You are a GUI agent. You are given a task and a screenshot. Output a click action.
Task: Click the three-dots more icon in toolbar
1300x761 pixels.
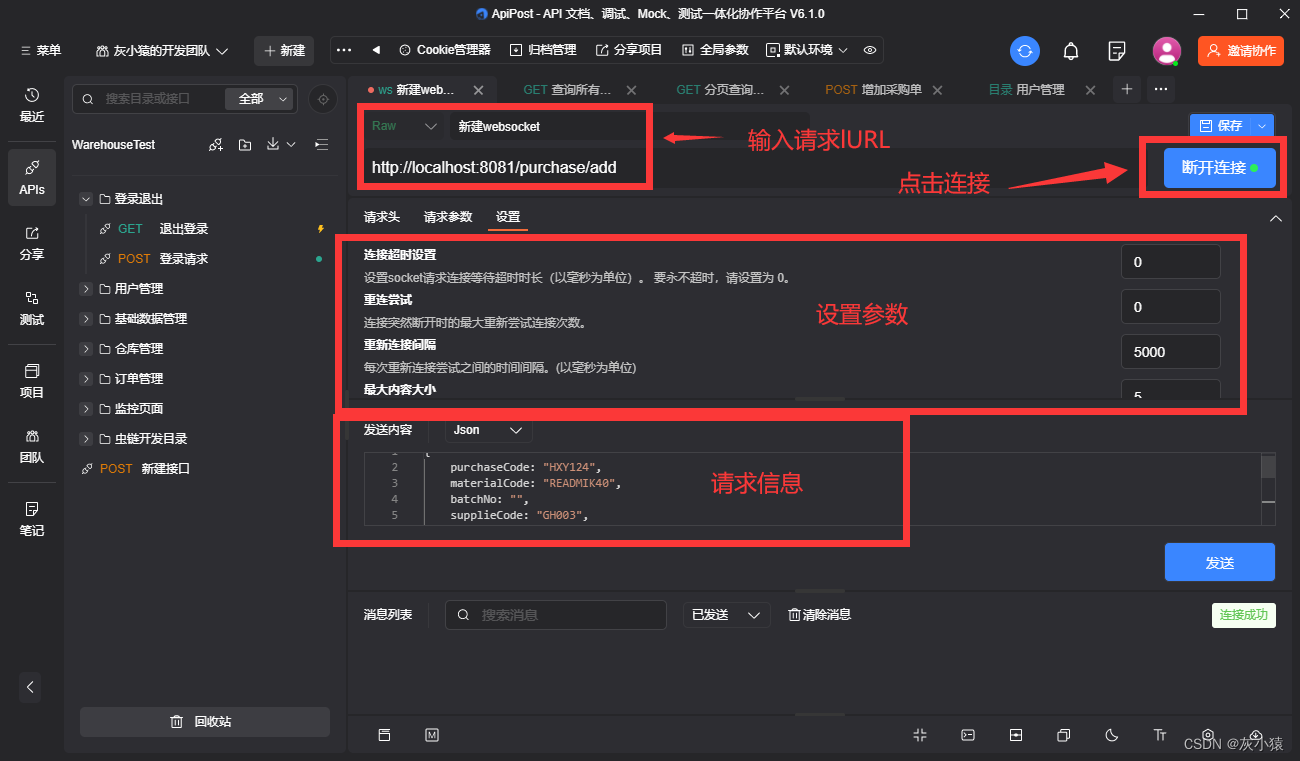pyautogui.click(x=344, y=50)
